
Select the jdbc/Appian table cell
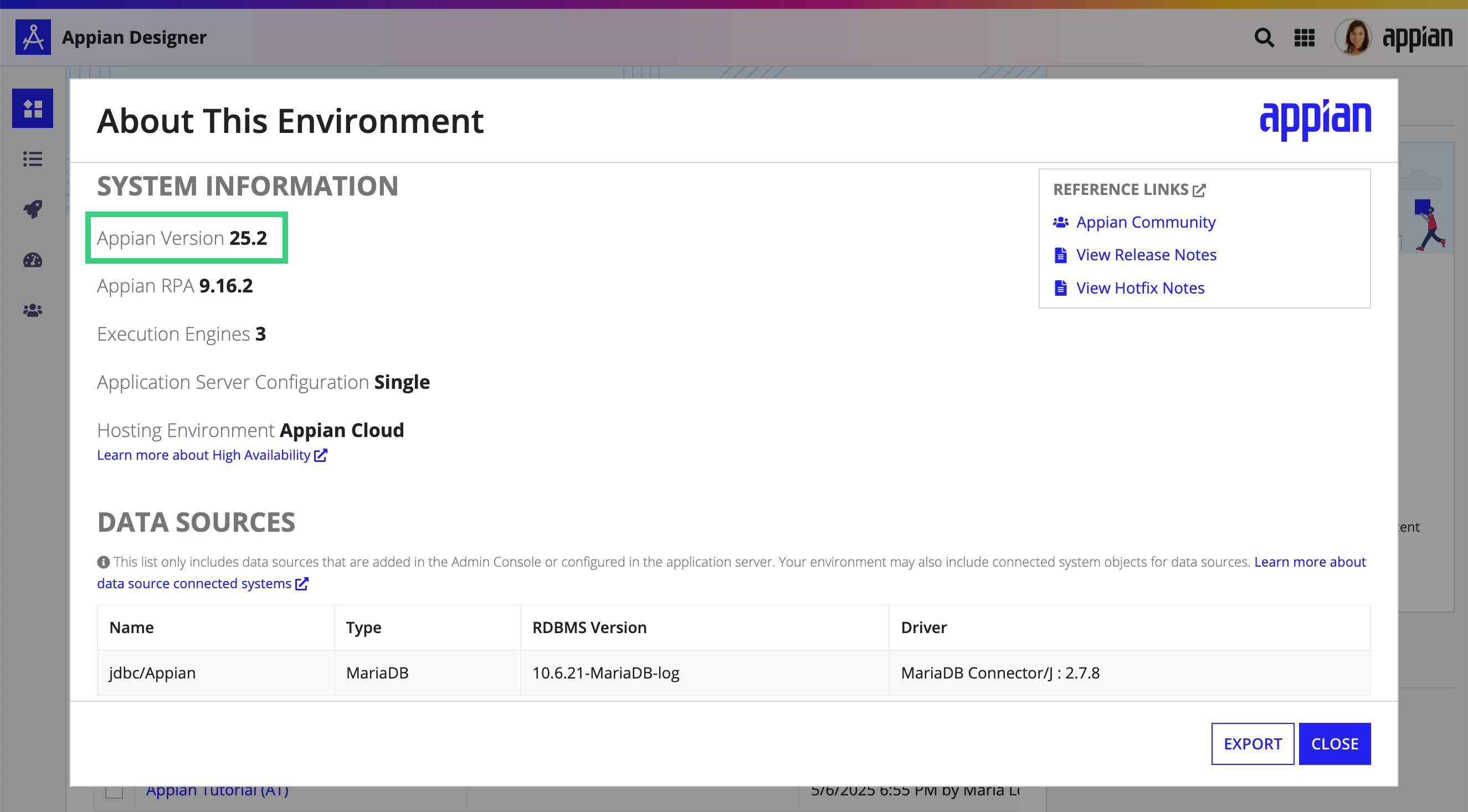[216, 673]
